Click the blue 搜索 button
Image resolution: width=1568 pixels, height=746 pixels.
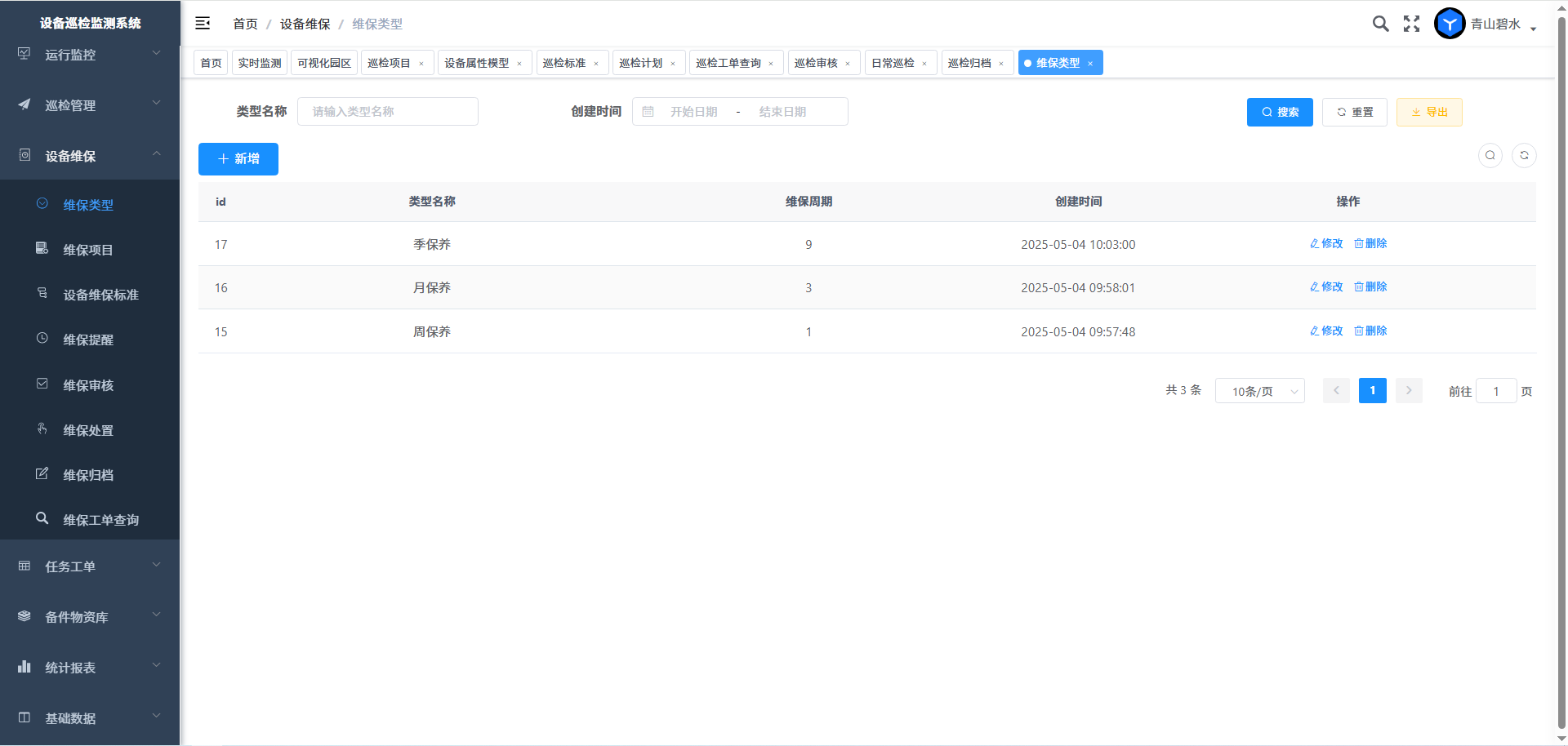click(1279, 112)
